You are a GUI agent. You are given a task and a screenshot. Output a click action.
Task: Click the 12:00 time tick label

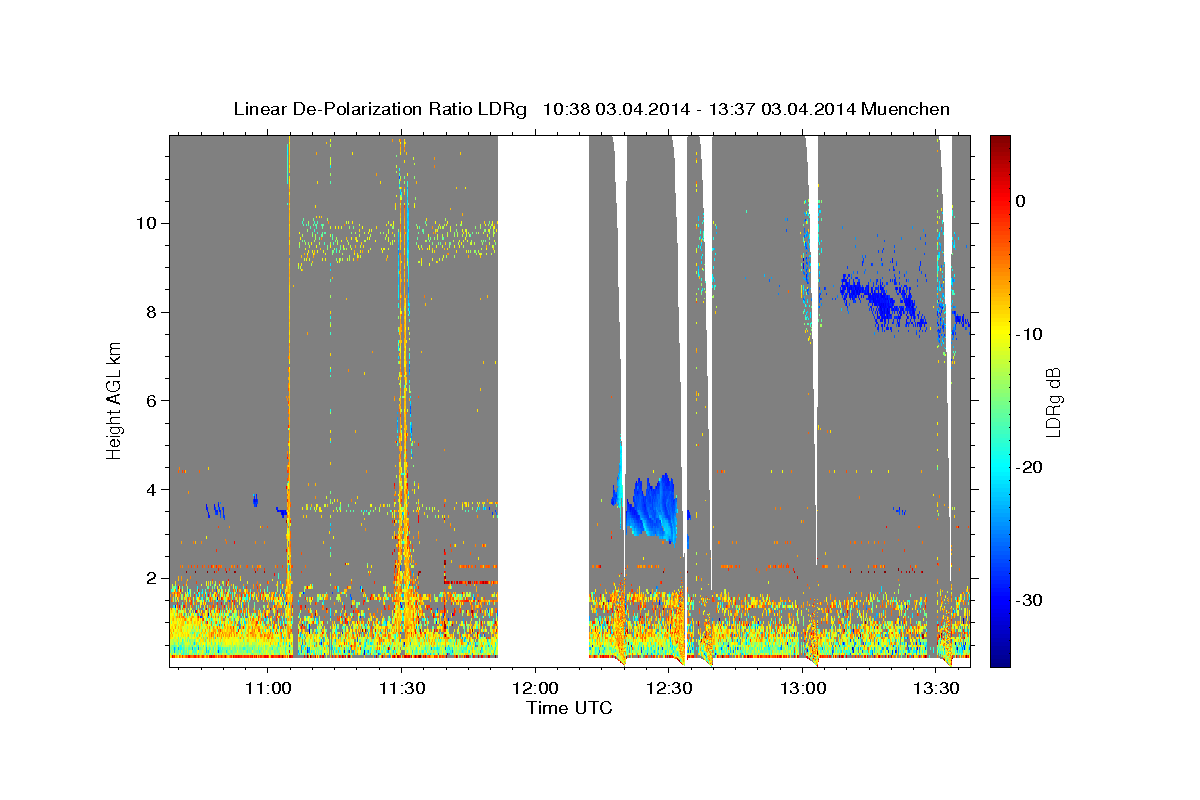(535, 688)
